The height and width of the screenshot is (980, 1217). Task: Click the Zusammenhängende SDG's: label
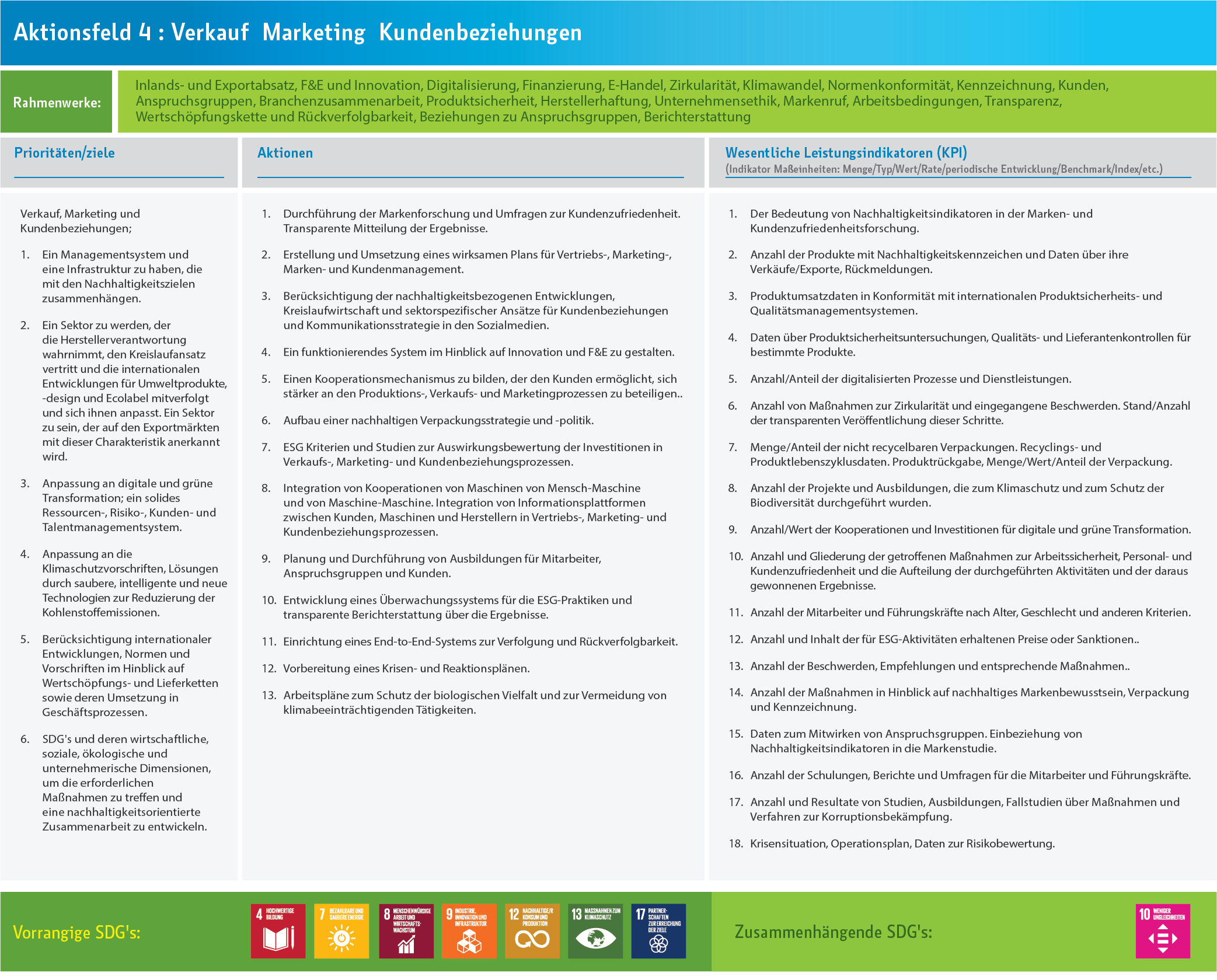pyautogui.click(x=833, y=932)
